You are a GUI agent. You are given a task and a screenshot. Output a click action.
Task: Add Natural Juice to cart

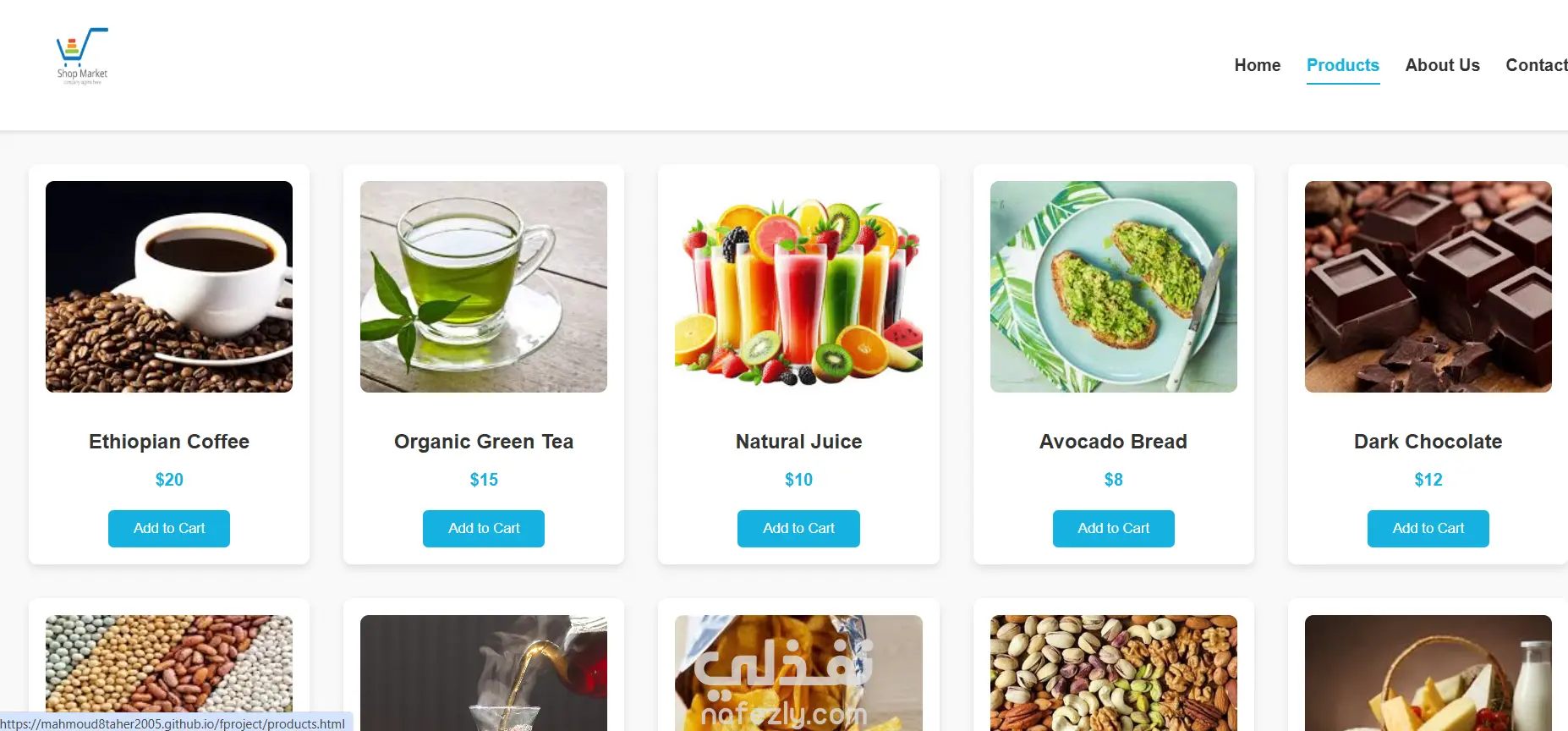click(798, 529)
